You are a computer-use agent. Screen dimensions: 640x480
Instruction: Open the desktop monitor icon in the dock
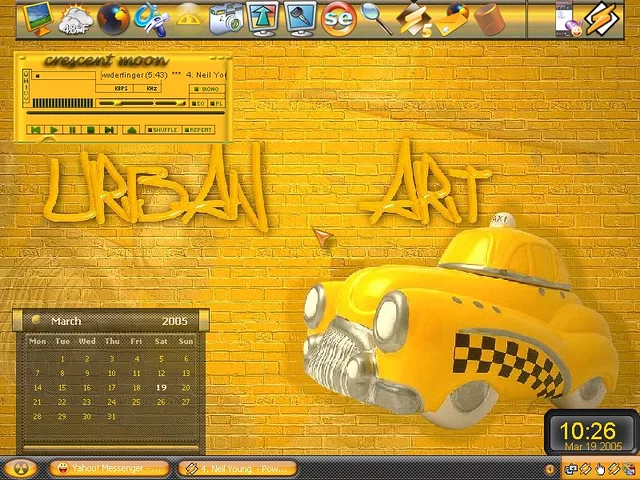point(38,18)
